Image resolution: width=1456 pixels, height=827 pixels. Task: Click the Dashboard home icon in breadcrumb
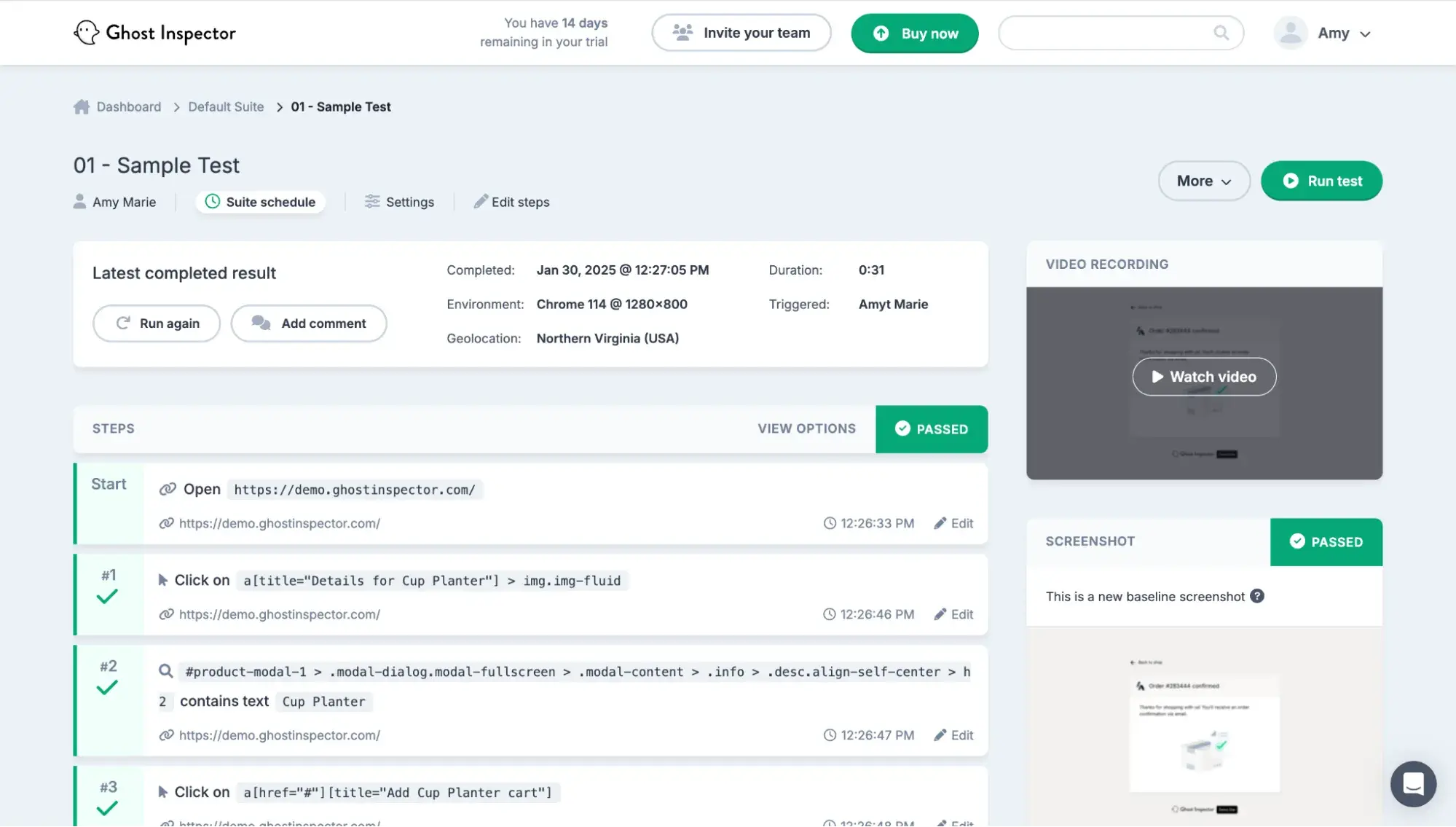(82, 107)
